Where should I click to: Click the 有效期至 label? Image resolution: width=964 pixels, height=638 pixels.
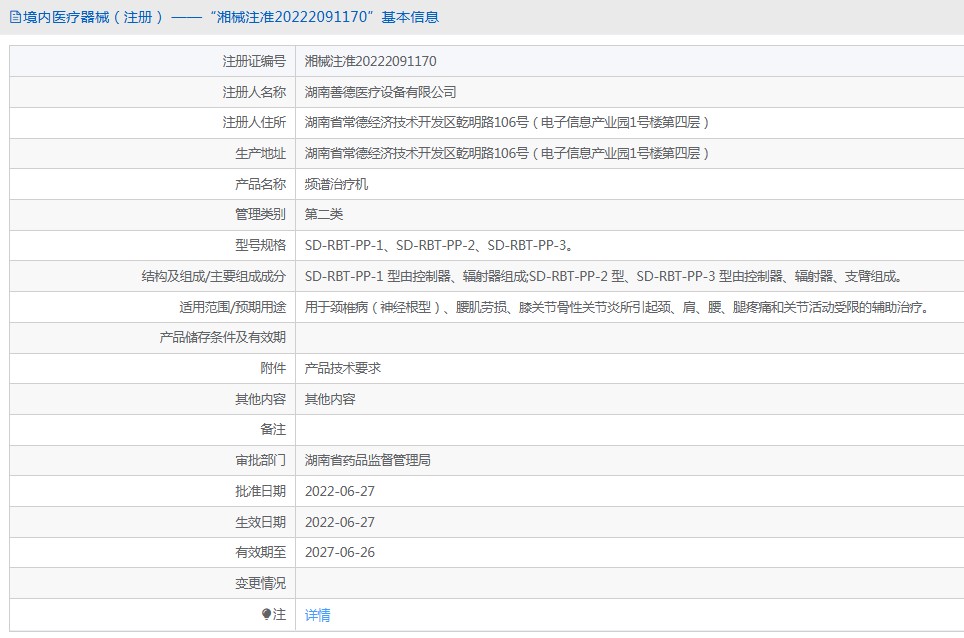coord(261,553)
